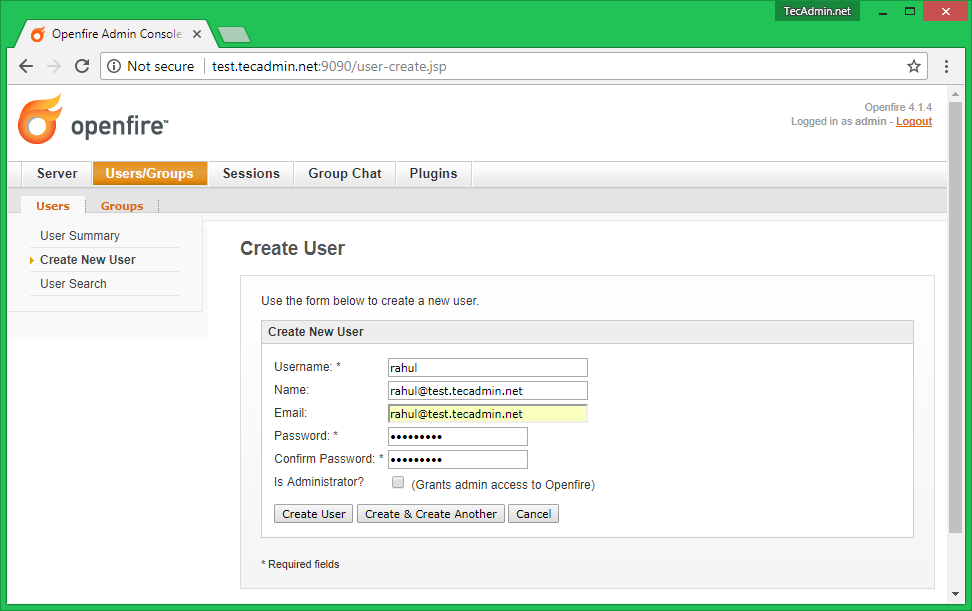Click the Name input field

point(488,390)
